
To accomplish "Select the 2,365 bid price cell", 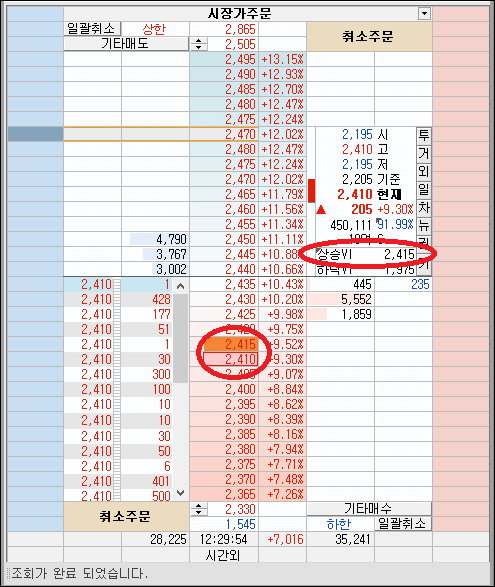I will pos(224,494).
